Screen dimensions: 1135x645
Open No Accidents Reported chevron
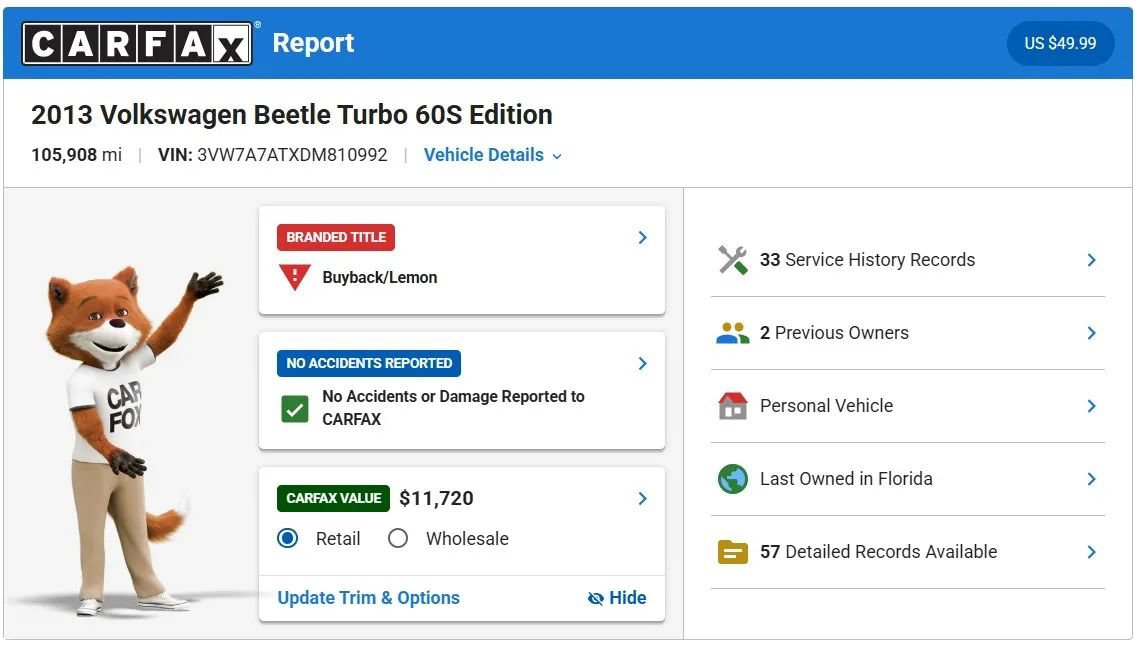click(x=642, y=363)
